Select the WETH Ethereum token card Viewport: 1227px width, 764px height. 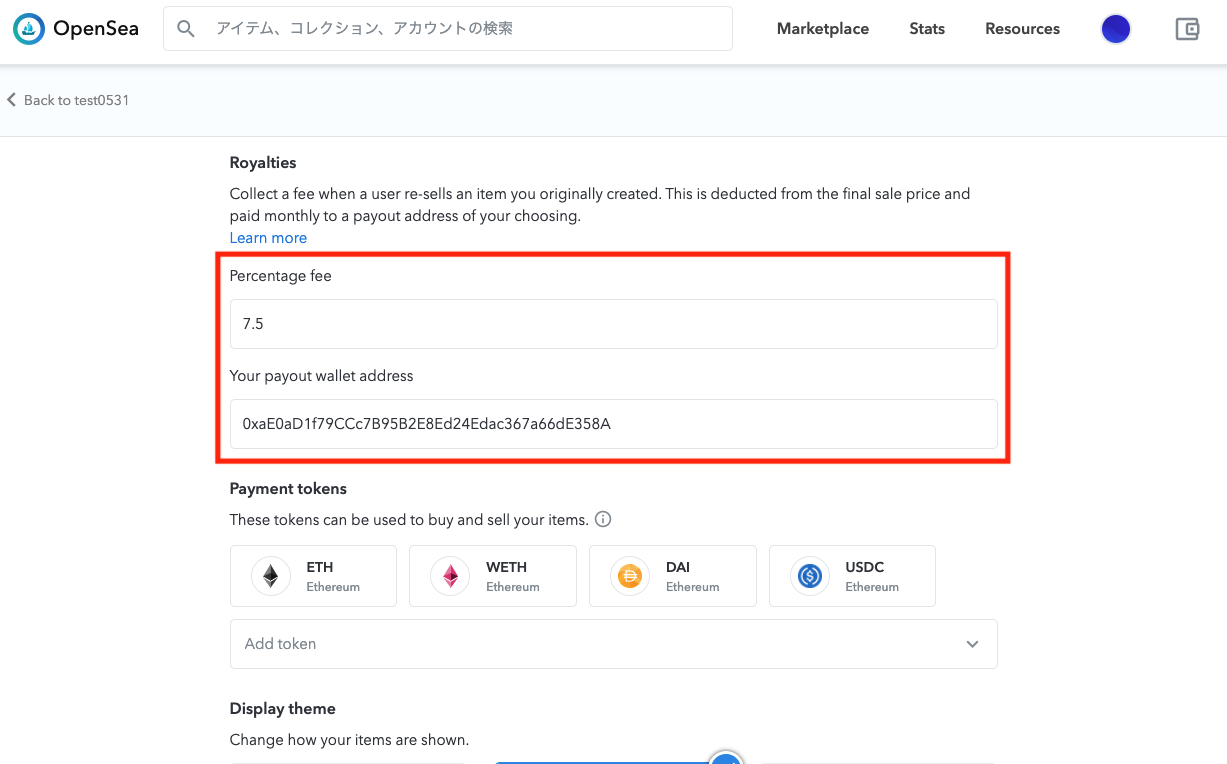[493, 576]
